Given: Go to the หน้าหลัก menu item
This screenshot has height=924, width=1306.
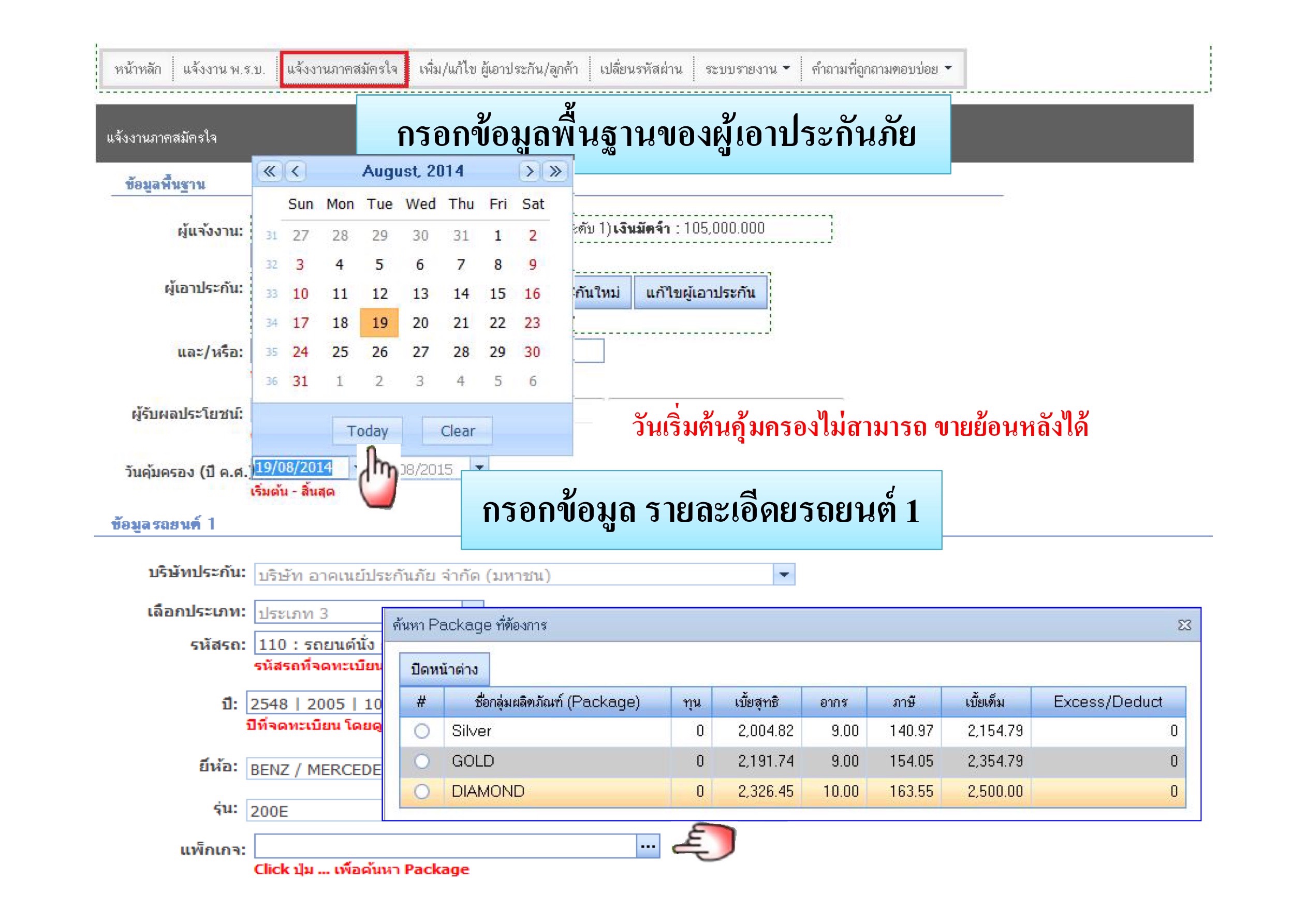Looking at the screenshot, I should (x=137, y=69).
